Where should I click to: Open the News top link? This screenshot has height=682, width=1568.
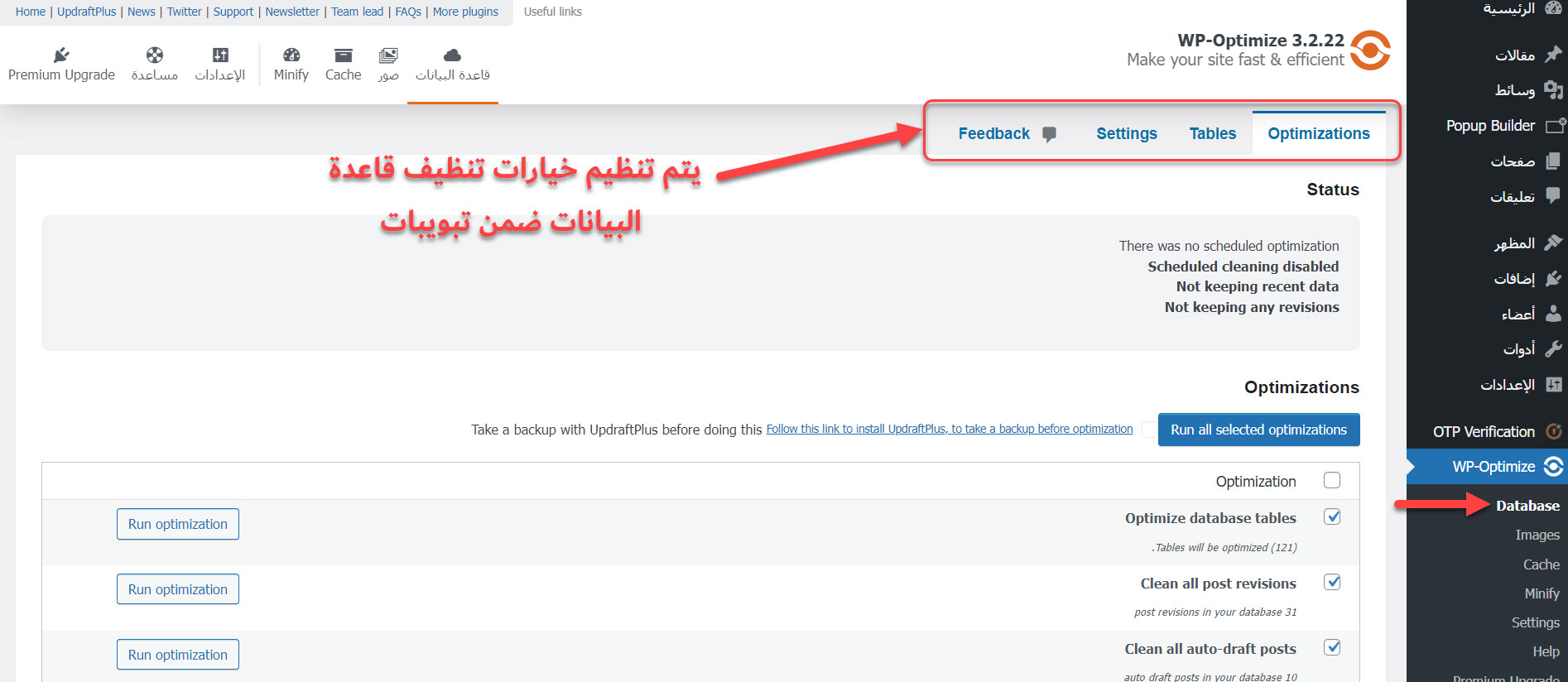[142, 12]
